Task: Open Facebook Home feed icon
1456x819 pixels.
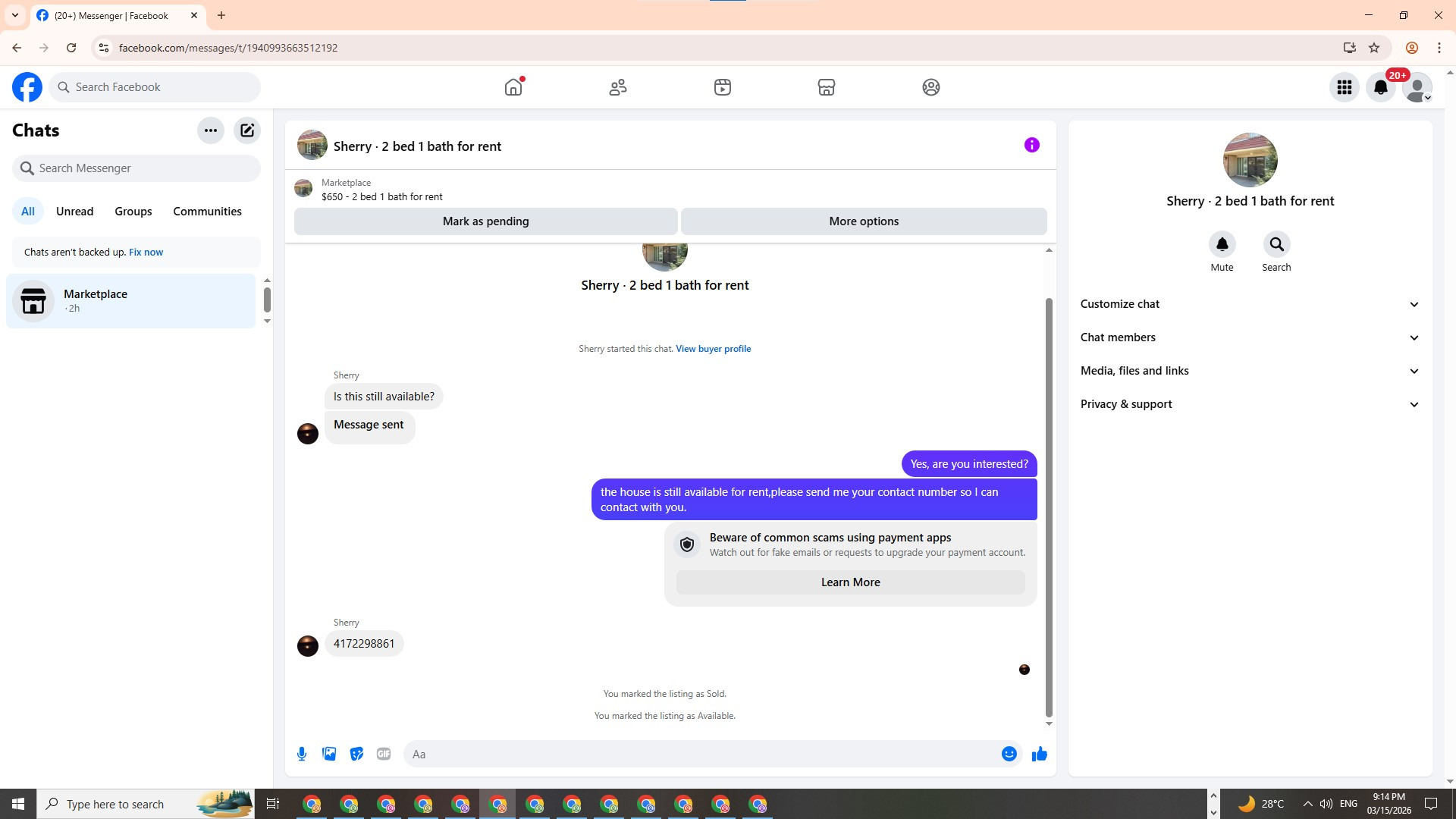Action: tap(513, 87)
